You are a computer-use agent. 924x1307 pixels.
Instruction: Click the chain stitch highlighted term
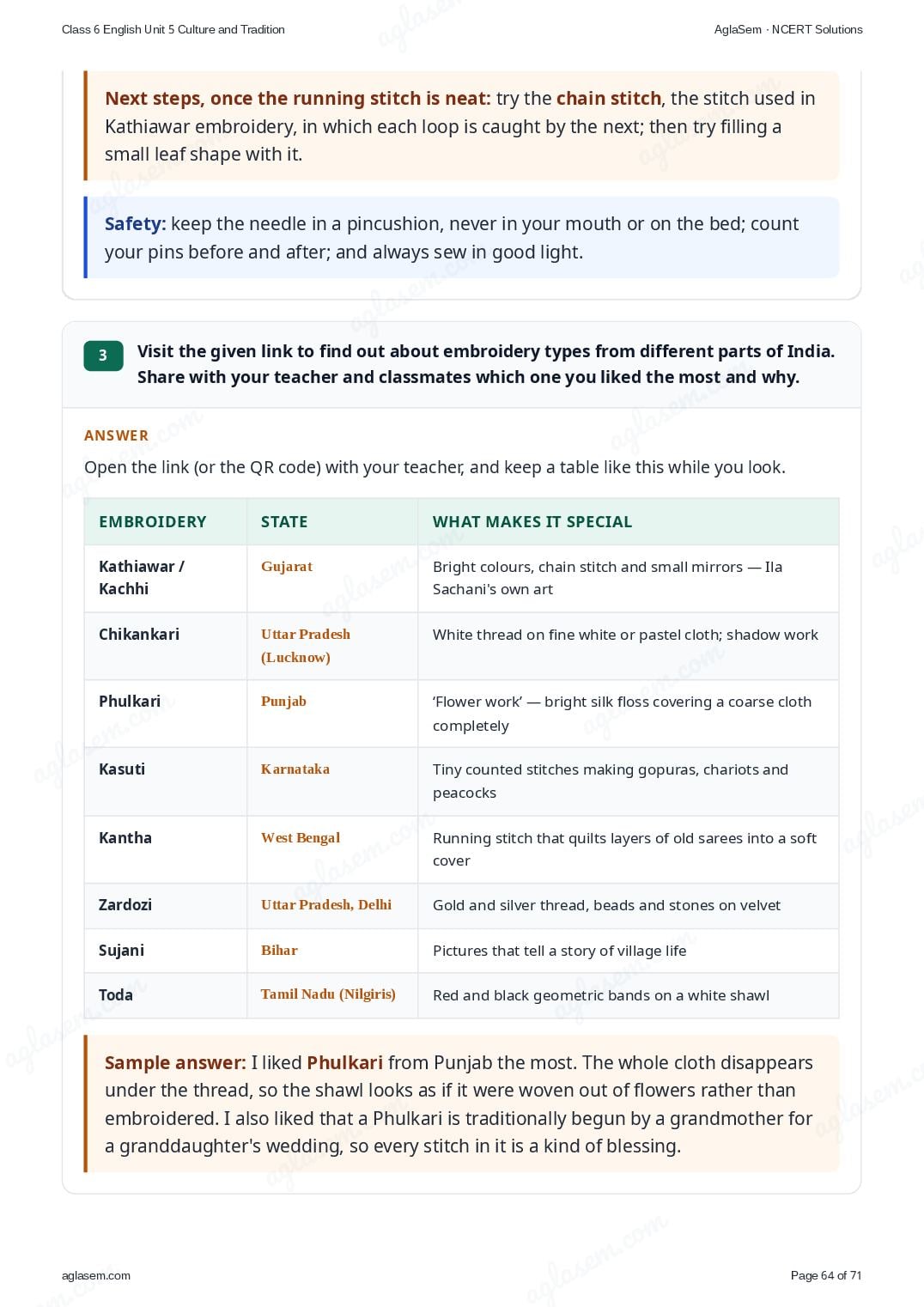click(609, 99)
